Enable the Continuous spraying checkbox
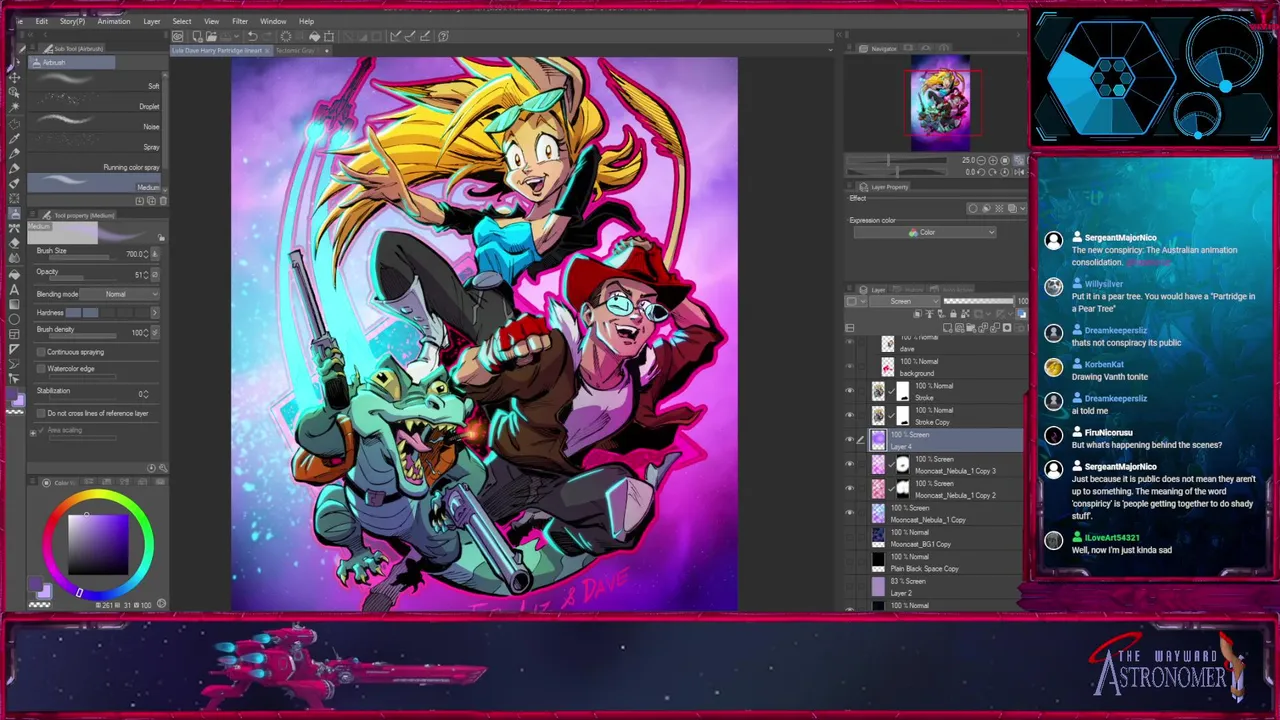The height and width of the screenshot is (720, 1280). click(x=41, y=352)
